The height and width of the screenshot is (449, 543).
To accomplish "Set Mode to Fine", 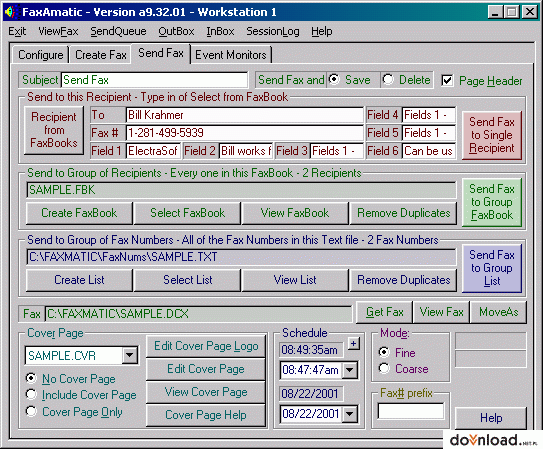I will pos(384,352).
